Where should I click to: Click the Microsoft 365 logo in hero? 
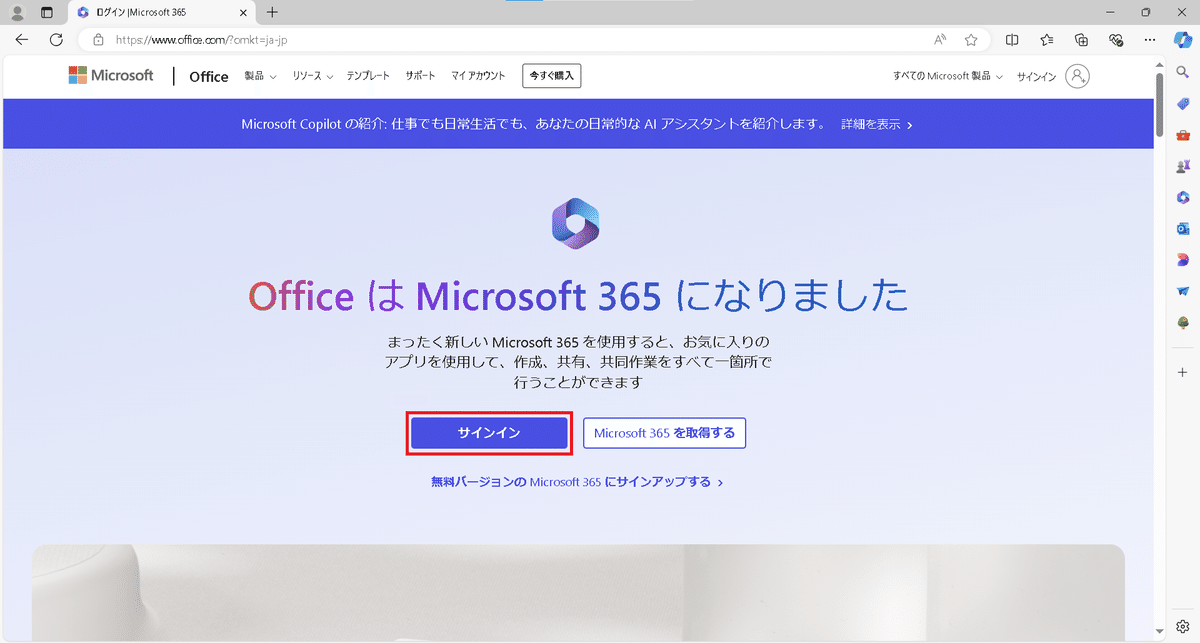point(575,223)
